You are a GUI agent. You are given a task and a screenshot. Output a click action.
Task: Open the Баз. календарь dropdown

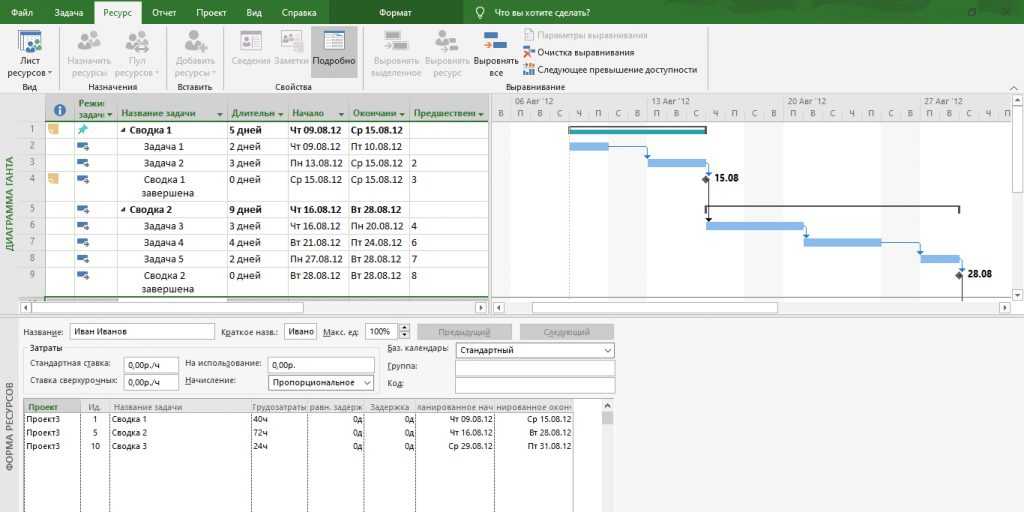click(608, 351)
